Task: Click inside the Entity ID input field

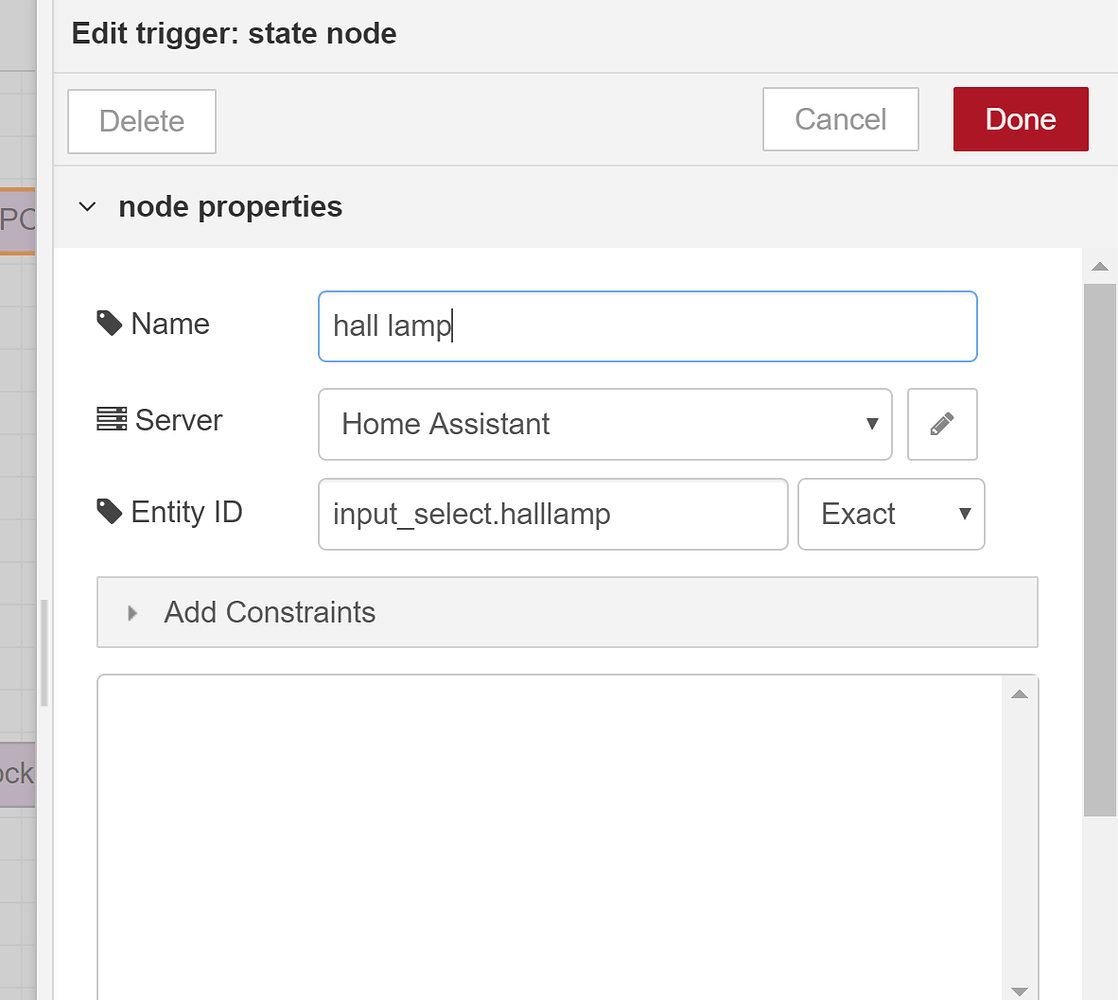Action: point(552,514)
